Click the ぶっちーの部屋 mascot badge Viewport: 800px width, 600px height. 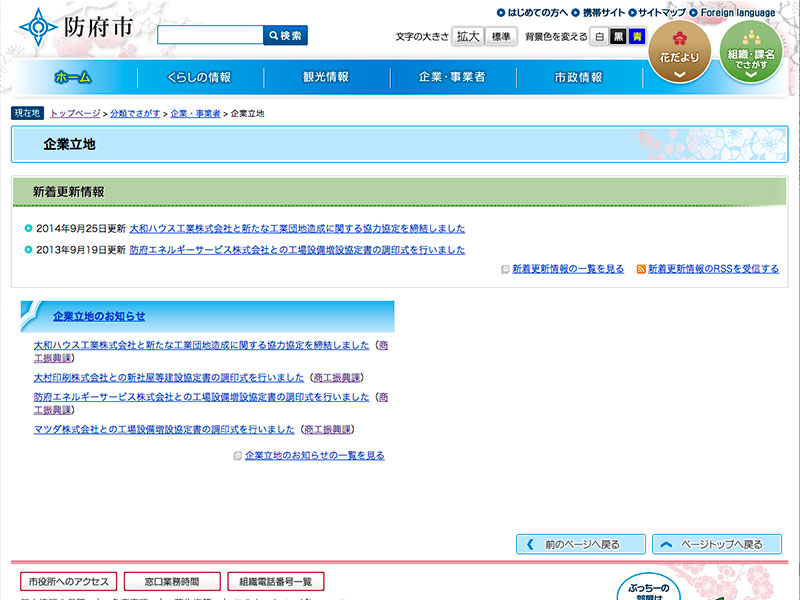[x=649, y=587]
